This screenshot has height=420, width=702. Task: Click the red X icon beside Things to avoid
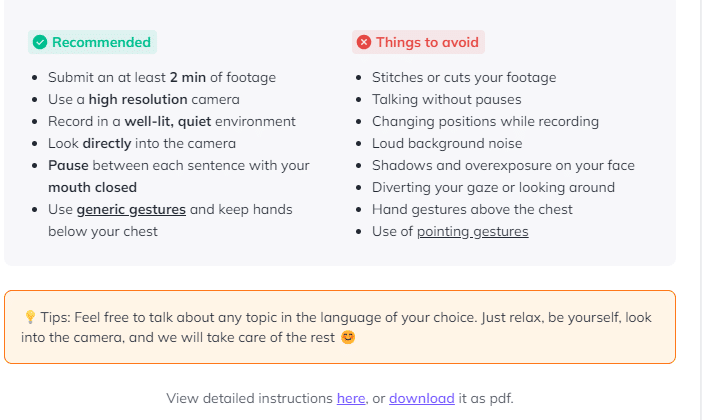tap(364, 42)
